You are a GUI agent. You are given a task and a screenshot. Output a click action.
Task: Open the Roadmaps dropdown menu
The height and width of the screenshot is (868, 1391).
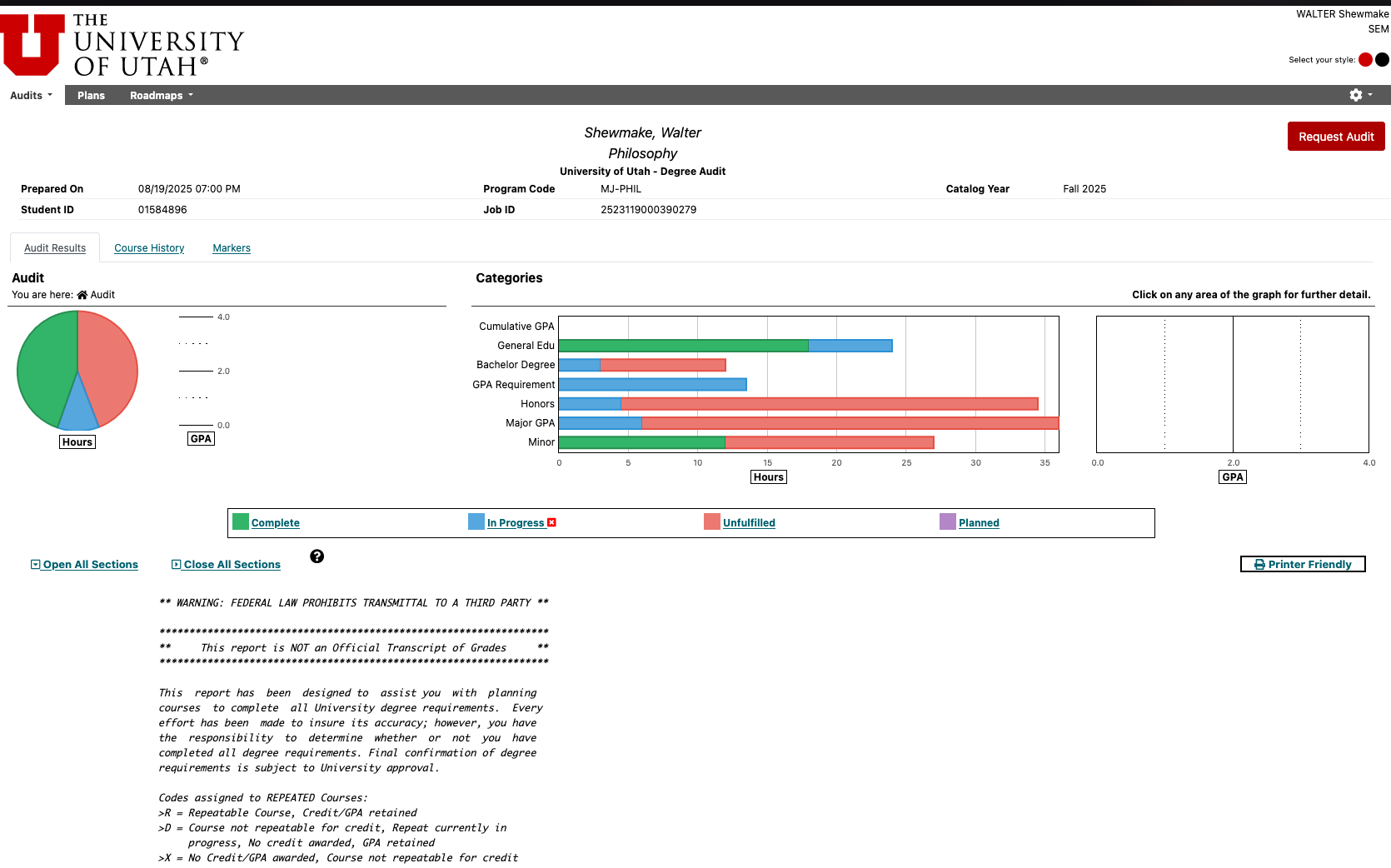point(162,95)
